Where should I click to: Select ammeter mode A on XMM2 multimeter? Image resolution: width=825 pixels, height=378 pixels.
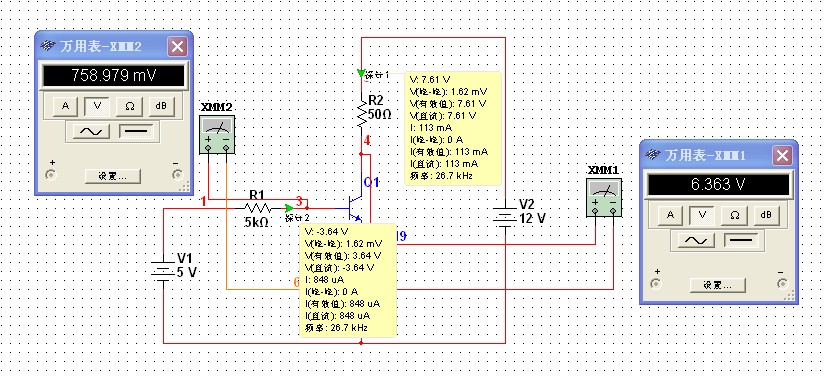pos(66,106)
